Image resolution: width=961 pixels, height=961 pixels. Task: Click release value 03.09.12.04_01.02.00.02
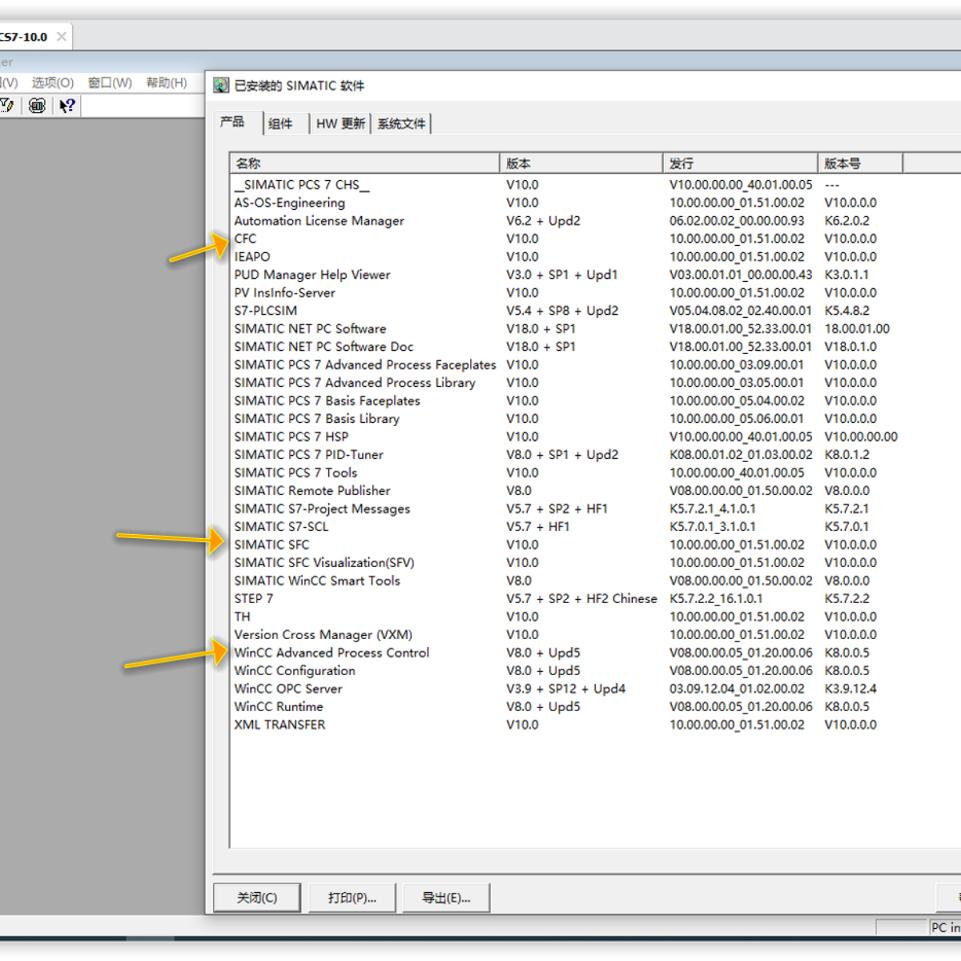pyautogui.click(x=737, y=689)
